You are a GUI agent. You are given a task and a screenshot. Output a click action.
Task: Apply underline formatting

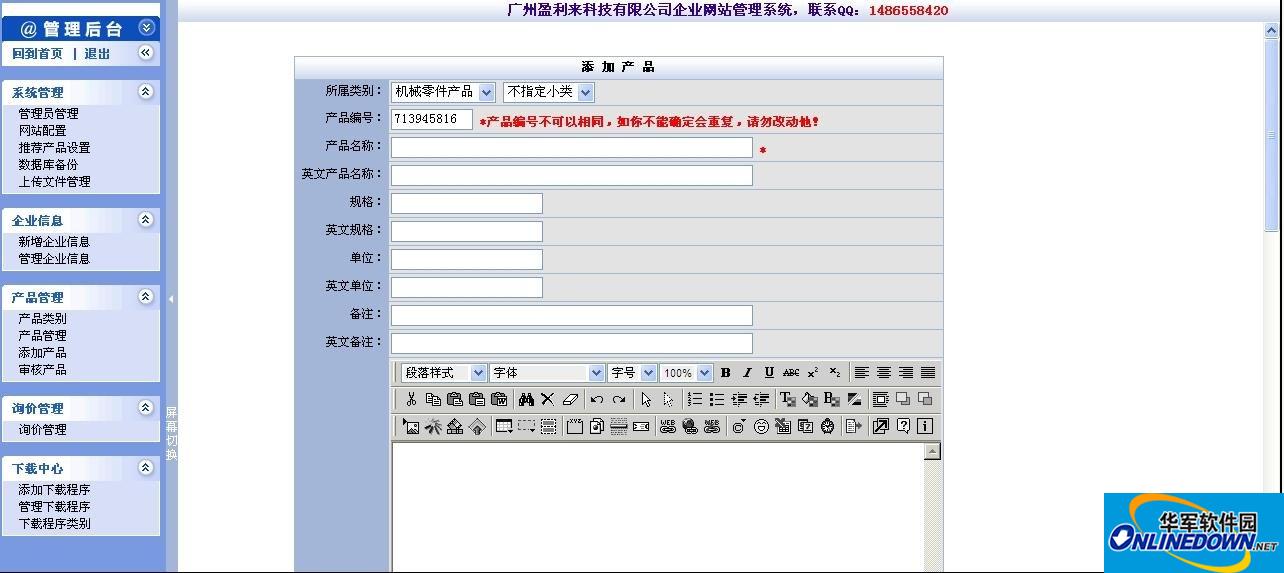point(769,373)
